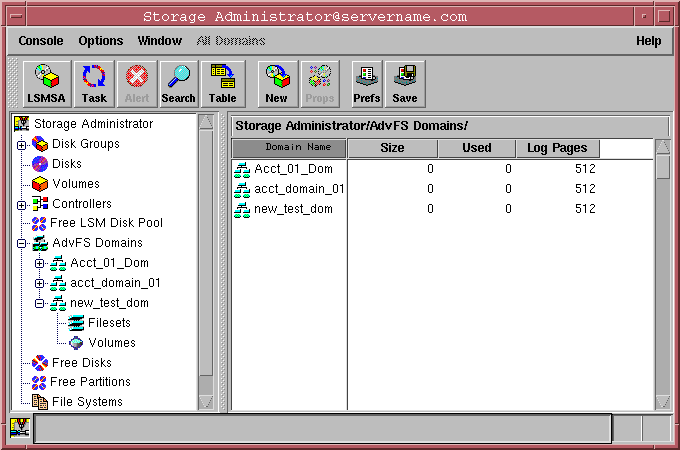Click the Log Pages column header

[x=557, y=148]
